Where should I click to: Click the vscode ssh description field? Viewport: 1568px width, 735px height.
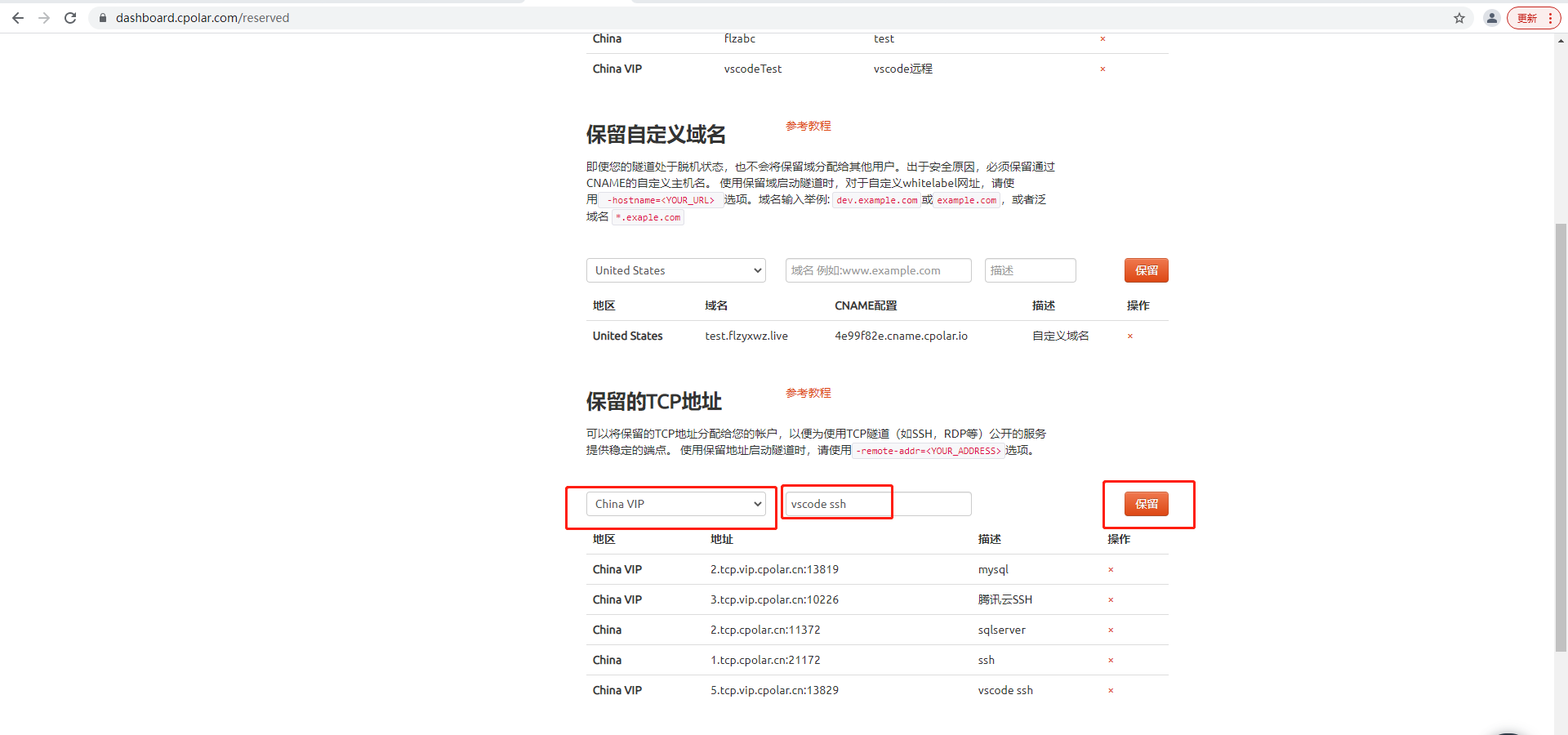tap(879, 504)
